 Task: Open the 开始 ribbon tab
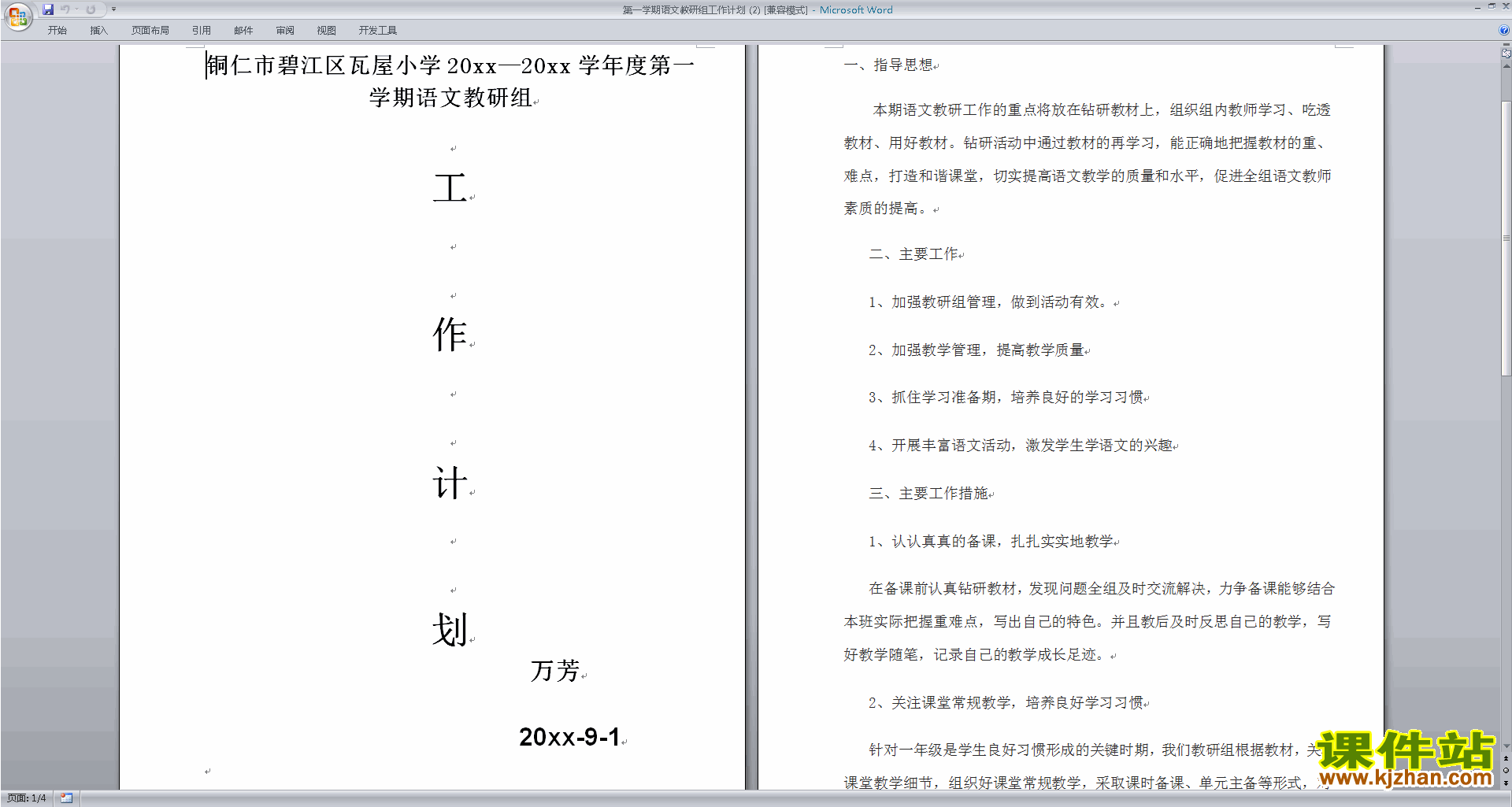[x=57, y=31]
